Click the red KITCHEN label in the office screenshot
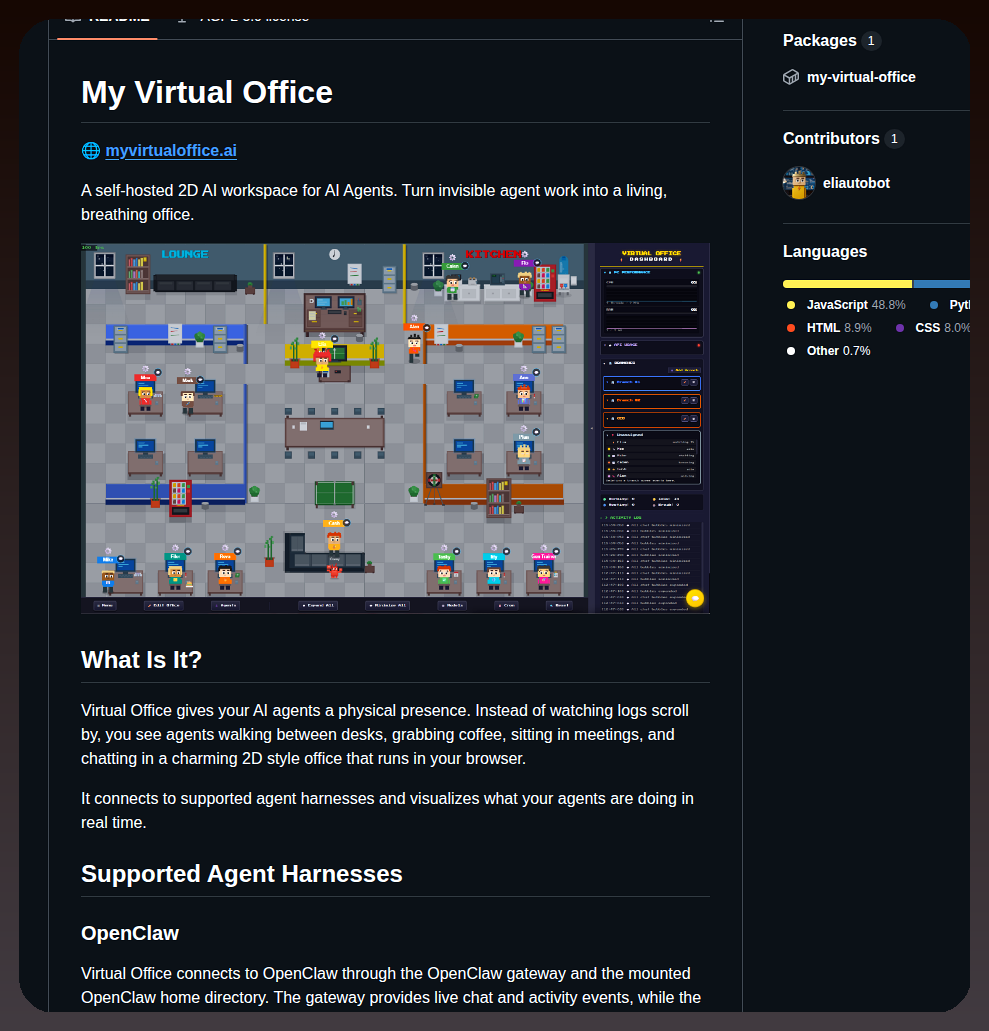 (493, 254)
